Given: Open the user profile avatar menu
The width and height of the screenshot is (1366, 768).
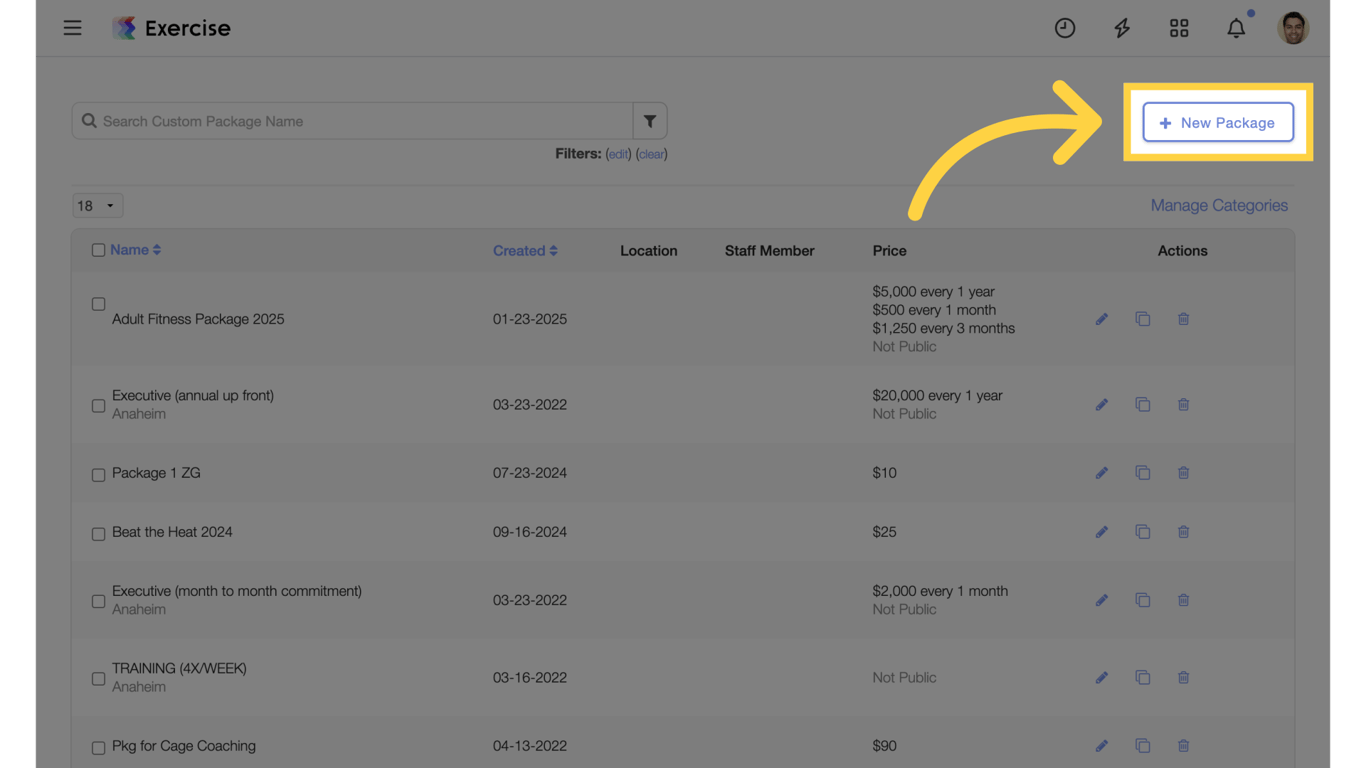Looking at the screenshot, I should click(1293, 28).
